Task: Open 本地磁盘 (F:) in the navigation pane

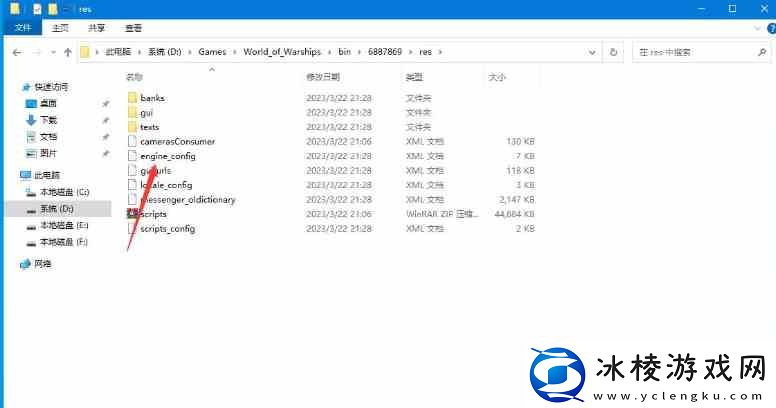Action: (x=64, y=242)
